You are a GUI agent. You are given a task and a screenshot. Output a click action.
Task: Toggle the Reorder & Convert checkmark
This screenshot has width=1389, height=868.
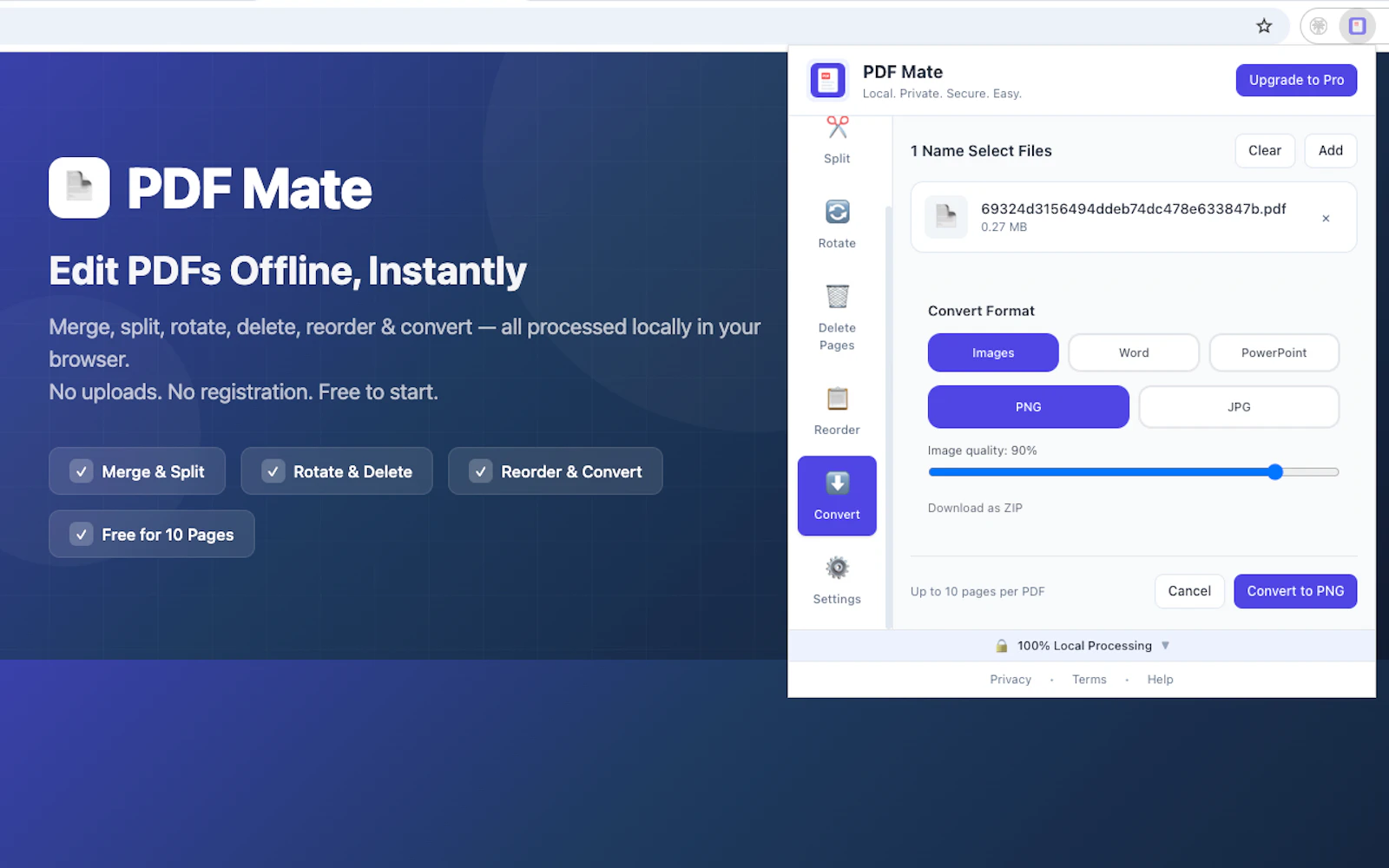coord(481,471)
